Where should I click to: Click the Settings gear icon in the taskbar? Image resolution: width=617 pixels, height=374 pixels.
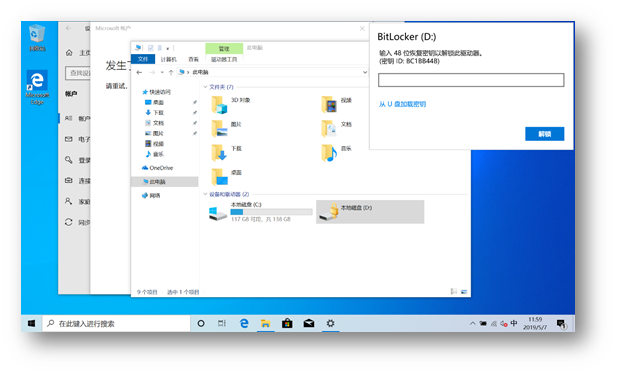point(331,323)
